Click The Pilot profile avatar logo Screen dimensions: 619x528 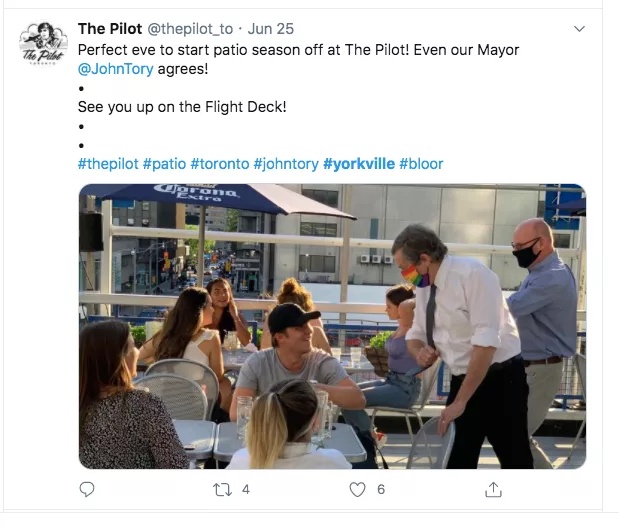click(43, 43)
